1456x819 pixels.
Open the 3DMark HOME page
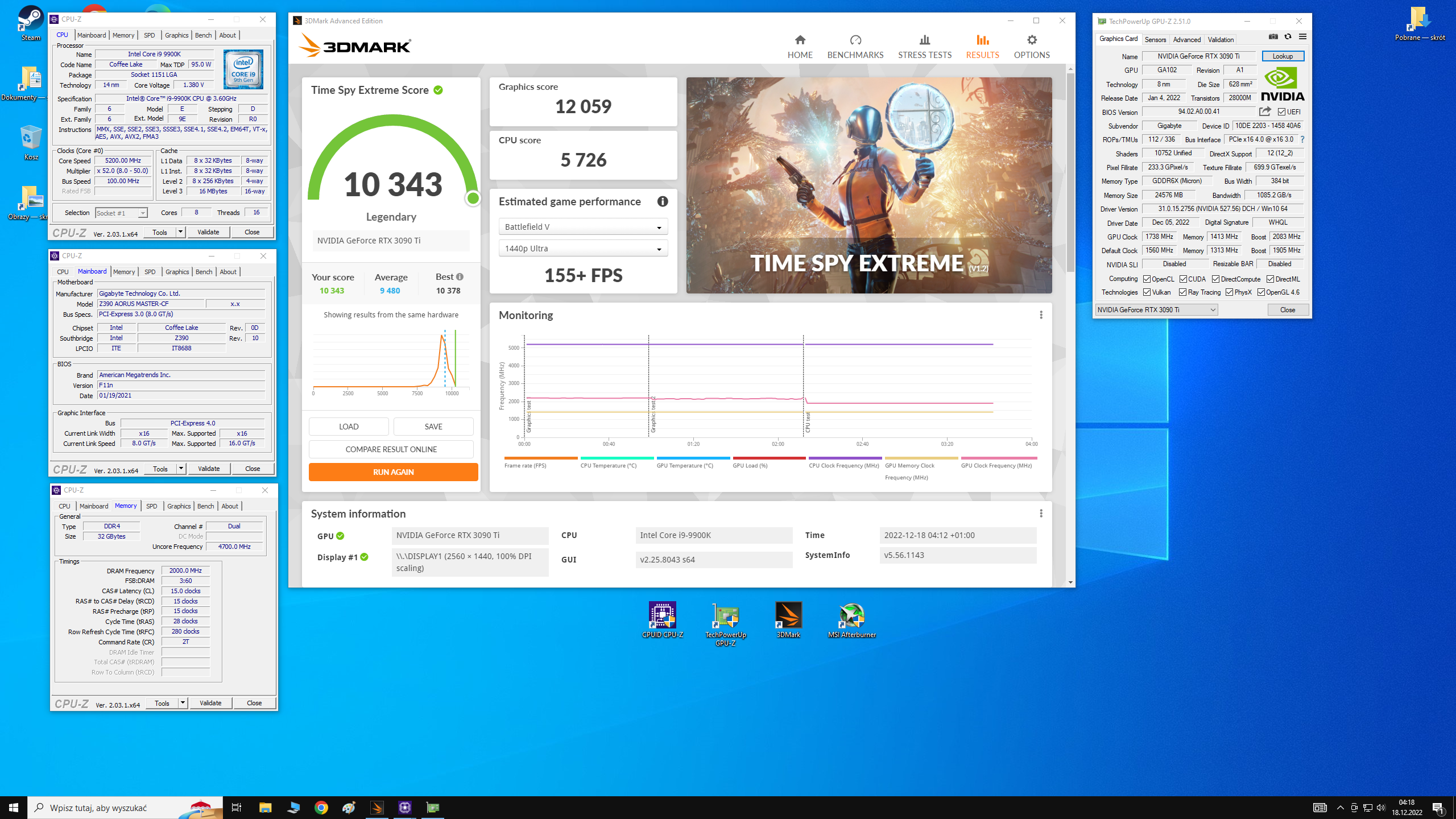pos(800,47)
